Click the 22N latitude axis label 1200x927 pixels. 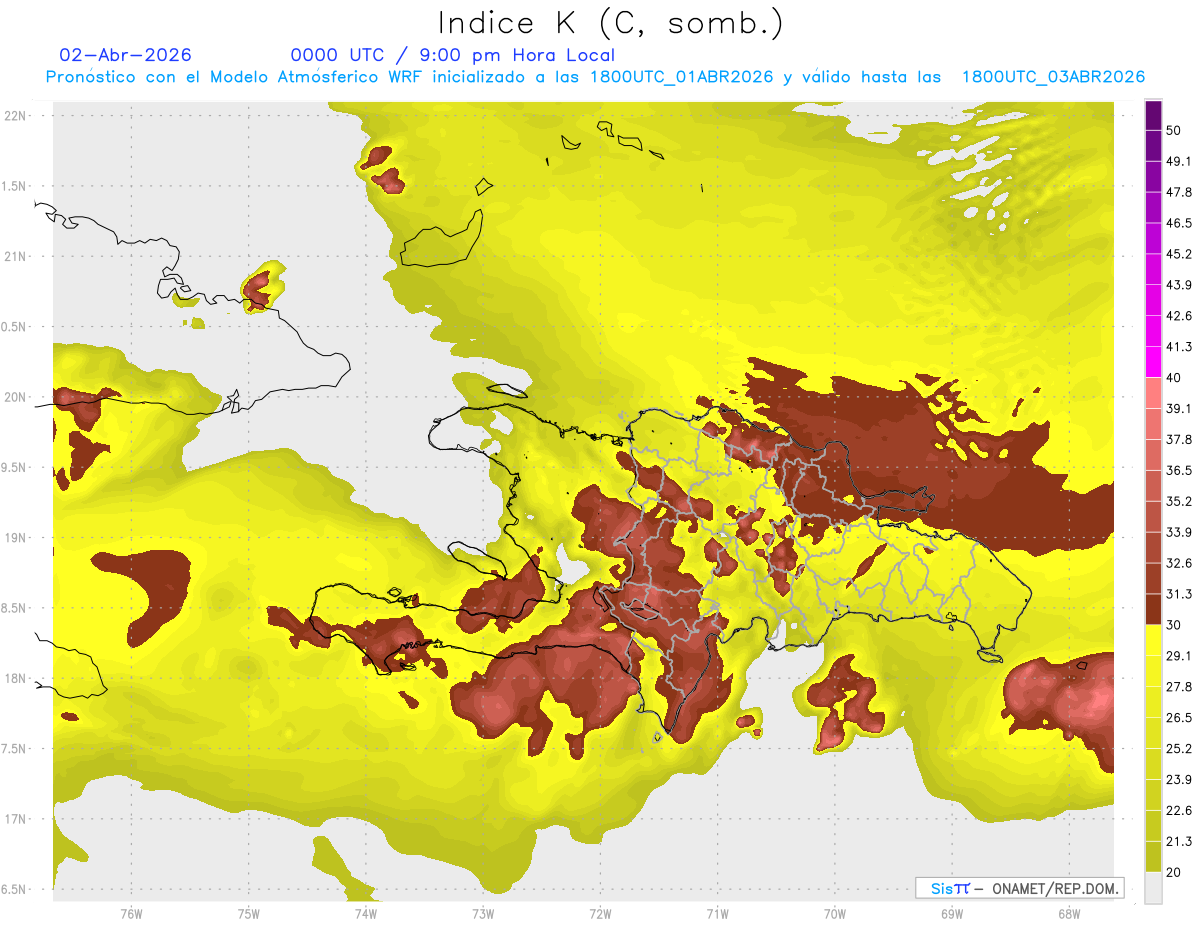click(17, 115)
